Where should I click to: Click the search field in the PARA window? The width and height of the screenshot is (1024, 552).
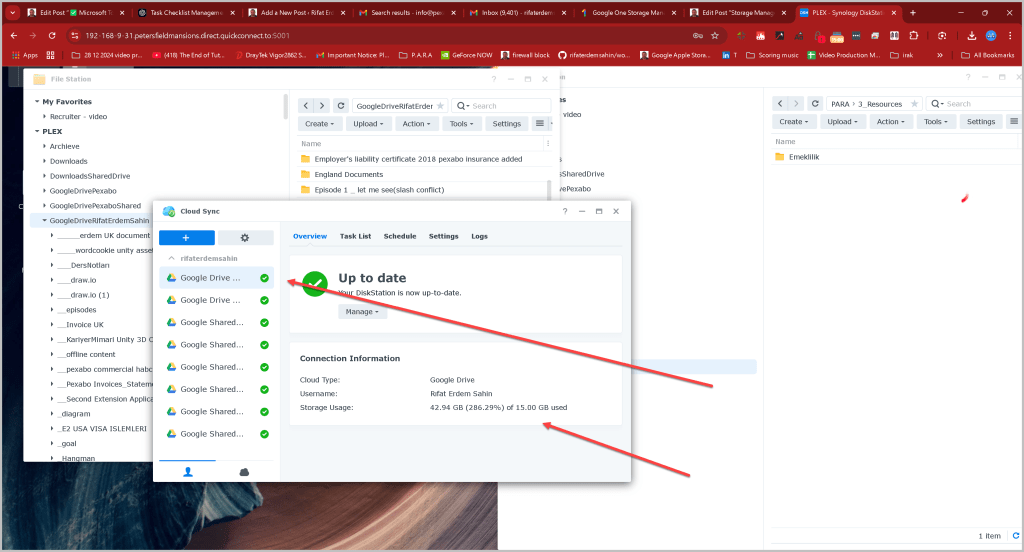tap(974, 104)
